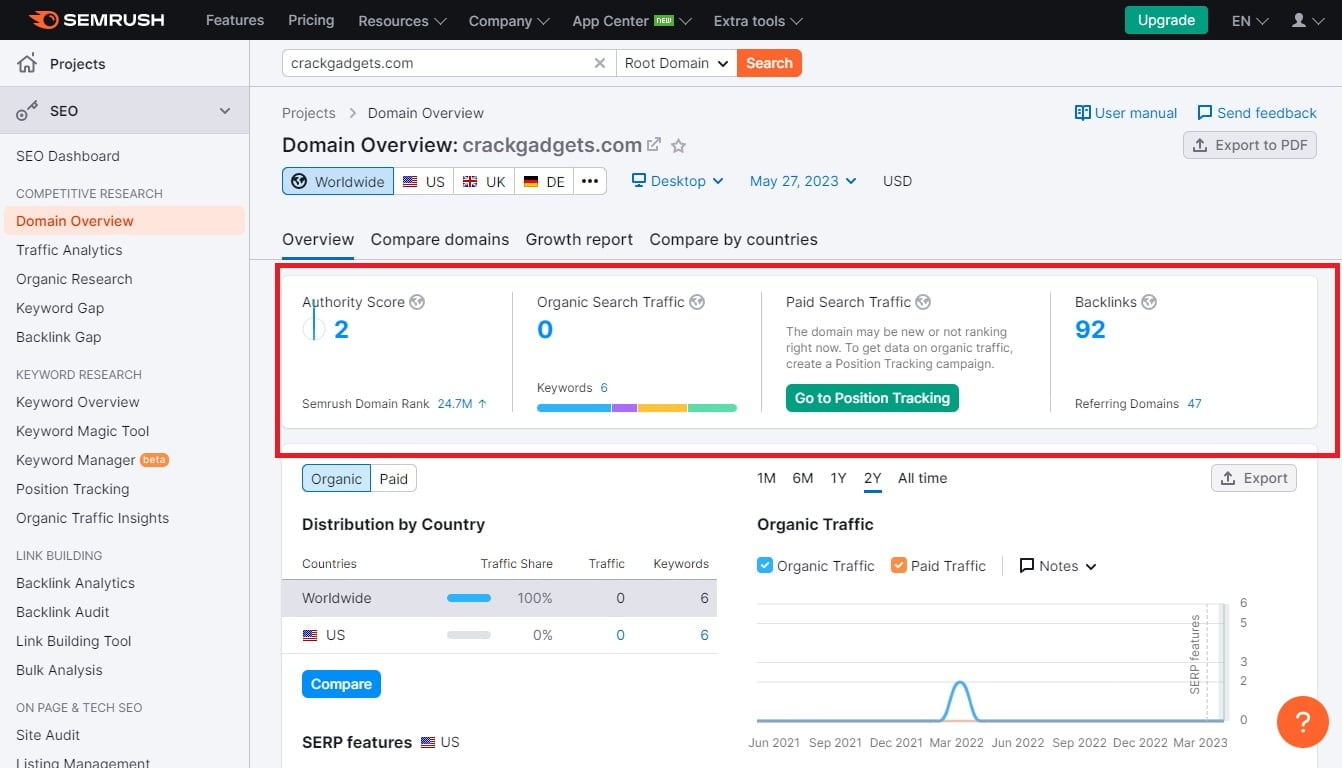This screenshot has width=1342, height=768.
Task: Click the Semrush logo
Action: click(x=96, y=20)
